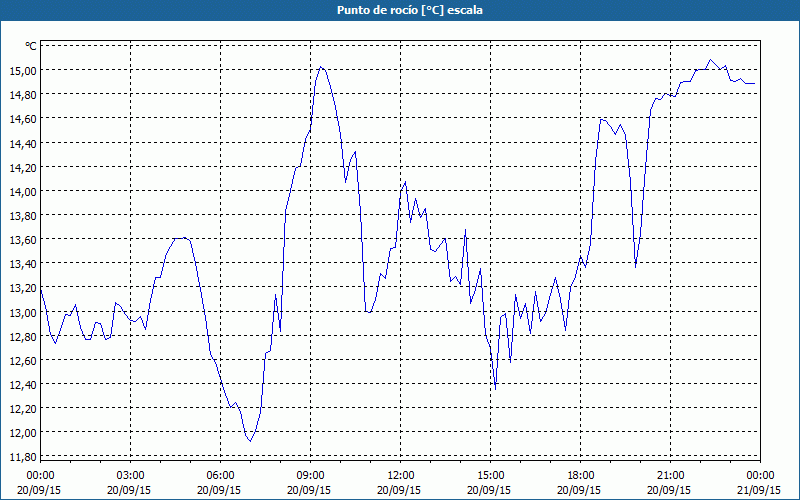The height and width of the screenshot is (500, 800).
Task: Select the 14,00 y-axis value
Action: point(23,192)
